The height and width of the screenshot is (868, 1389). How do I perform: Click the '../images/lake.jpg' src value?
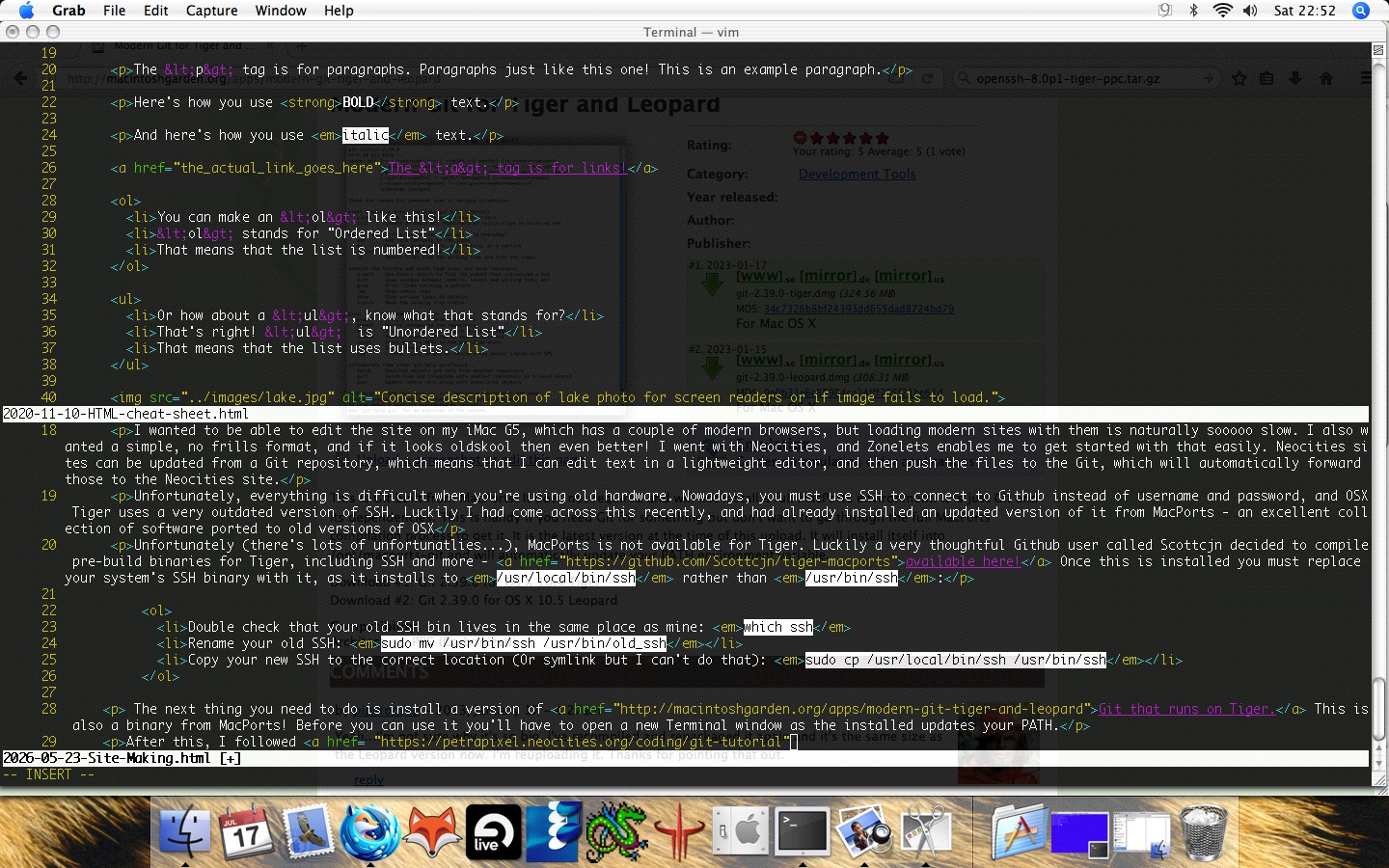[258, 397]
